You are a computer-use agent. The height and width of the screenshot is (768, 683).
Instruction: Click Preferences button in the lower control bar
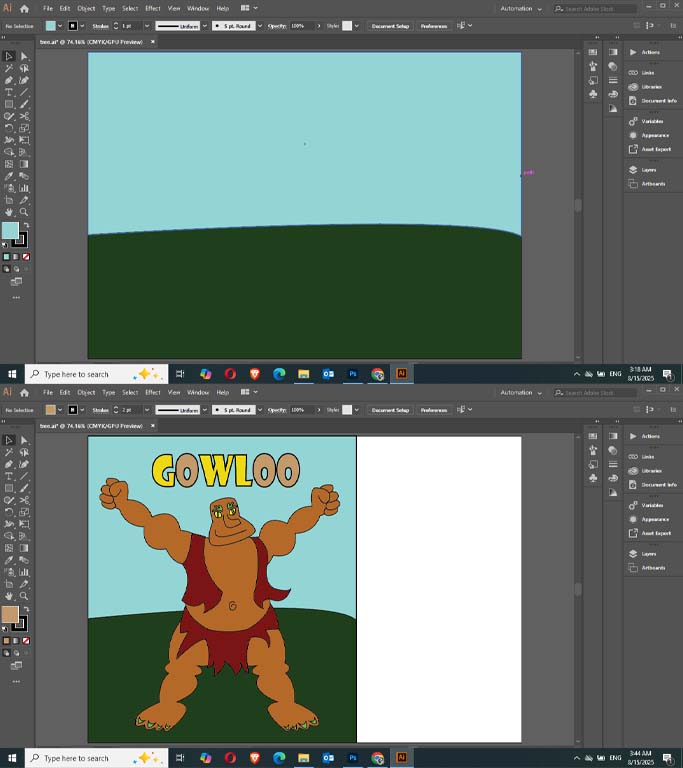click(434, 410)
